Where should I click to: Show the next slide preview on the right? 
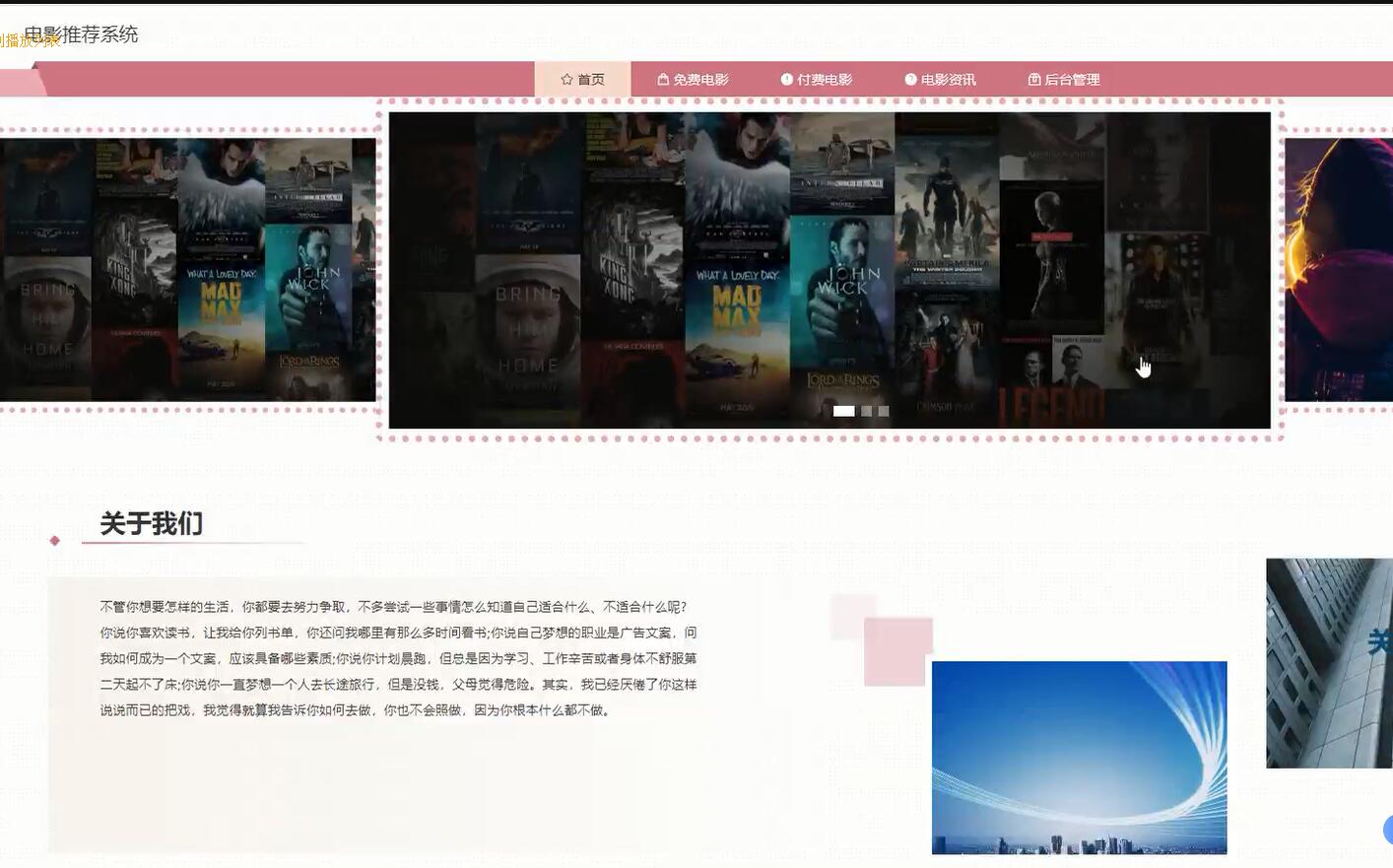tap(1339, 269)
